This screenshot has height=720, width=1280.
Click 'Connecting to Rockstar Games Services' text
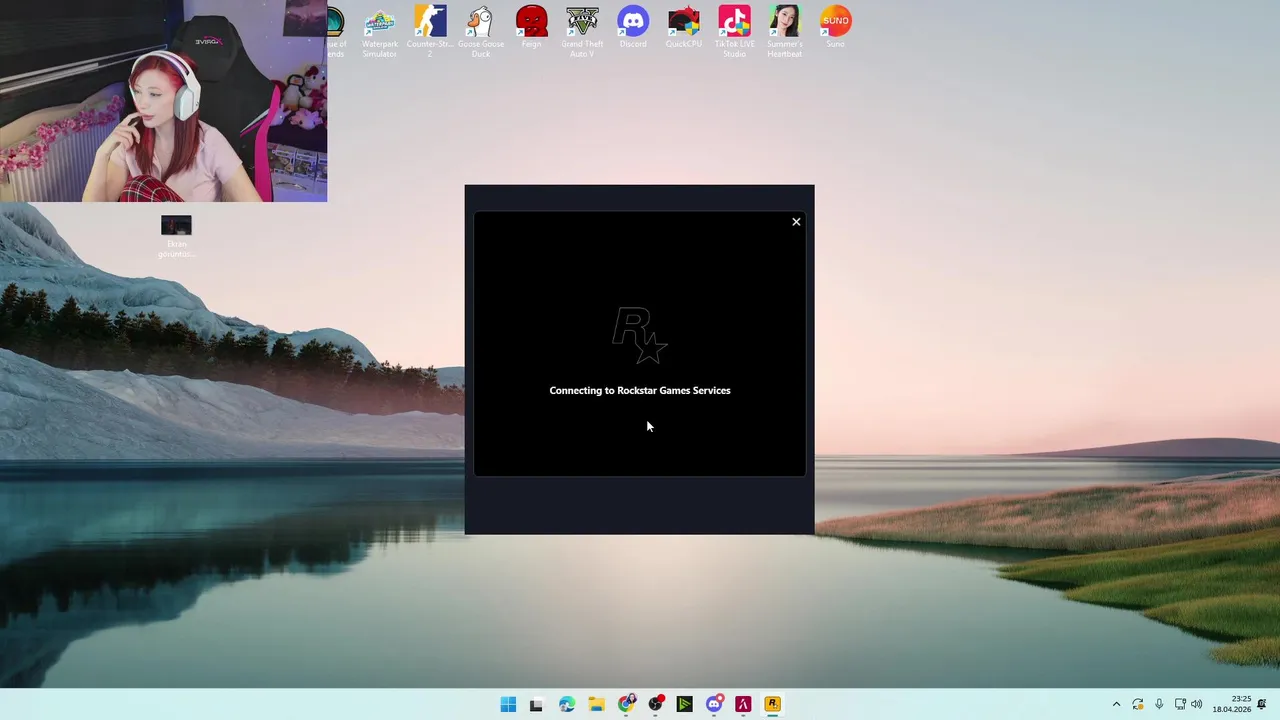point(640,390)
